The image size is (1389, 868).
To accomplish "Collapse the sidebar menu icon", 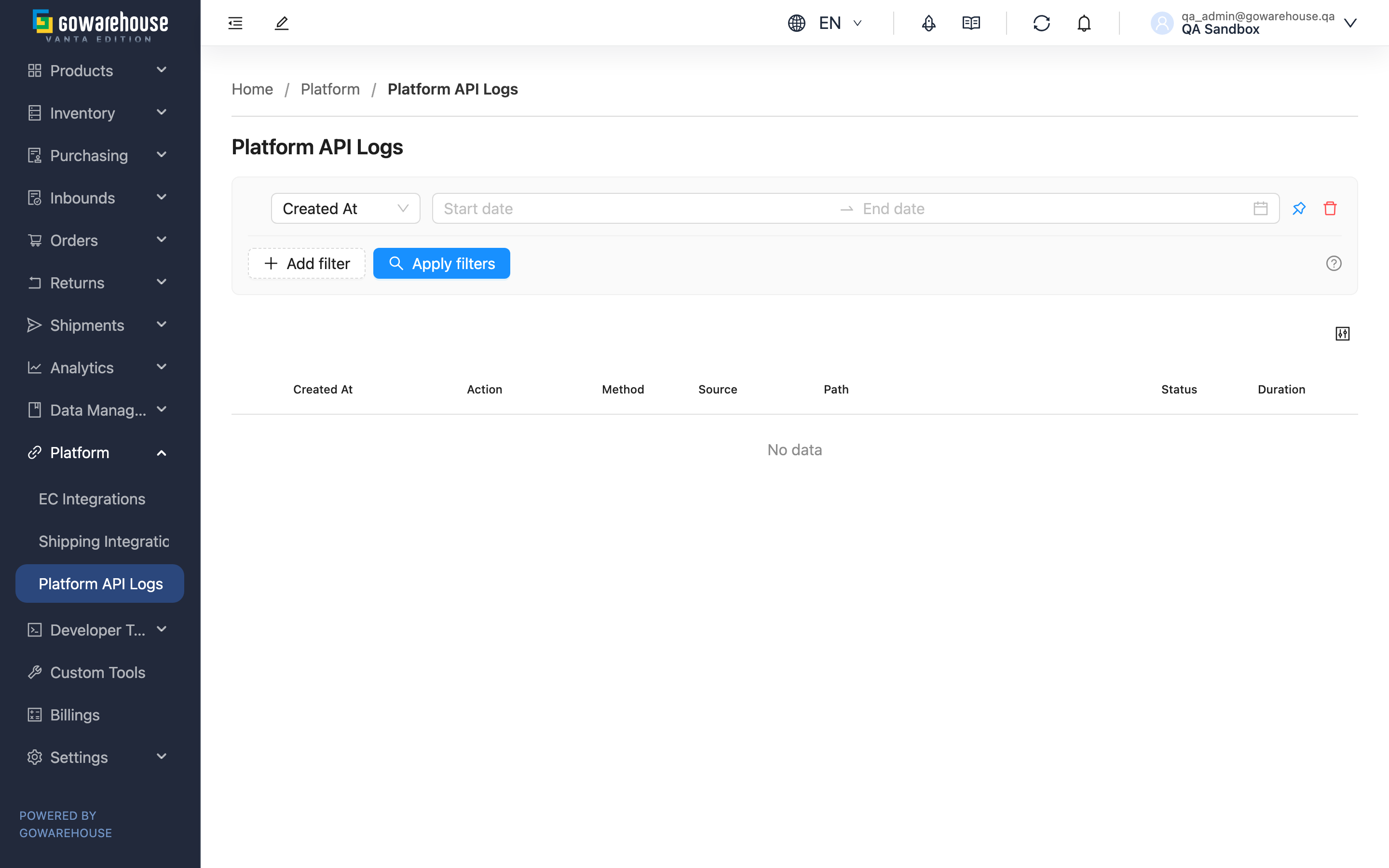I will point(235,23).
